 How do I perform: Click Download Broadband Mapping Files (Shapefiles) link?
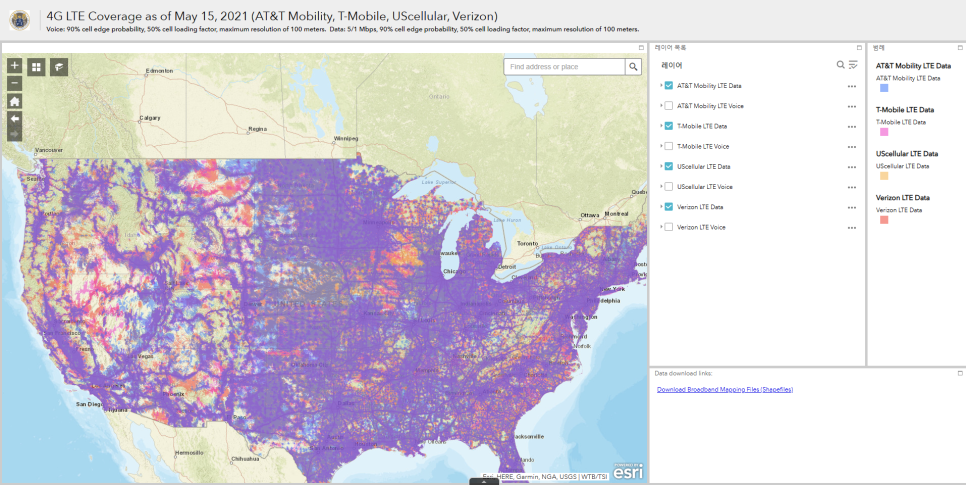click(724, 389)
